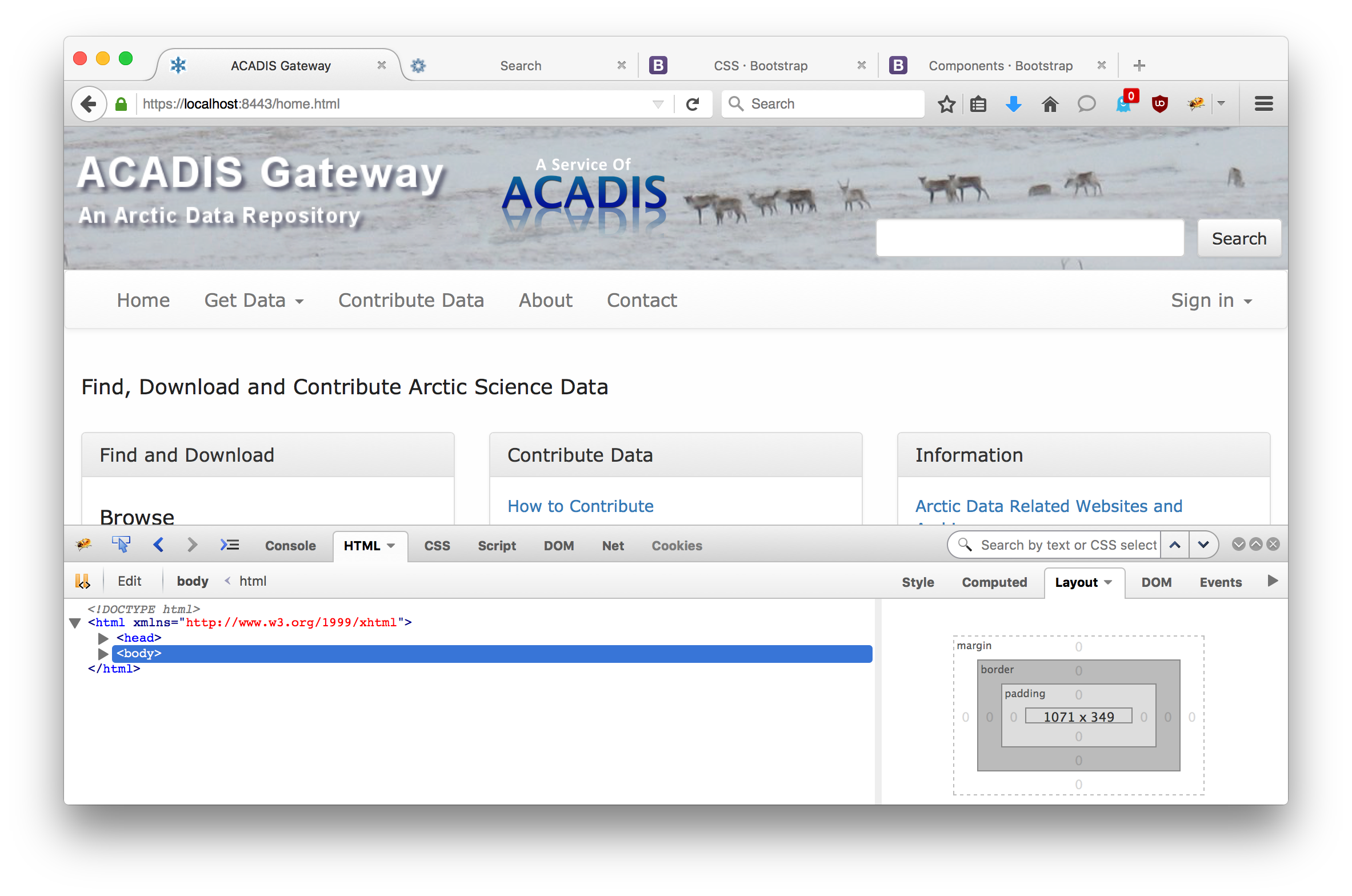Click the ACADIS search text field
This screenshot has height=896, width=1352.
pyautogui.click(x=1030, y=238)
